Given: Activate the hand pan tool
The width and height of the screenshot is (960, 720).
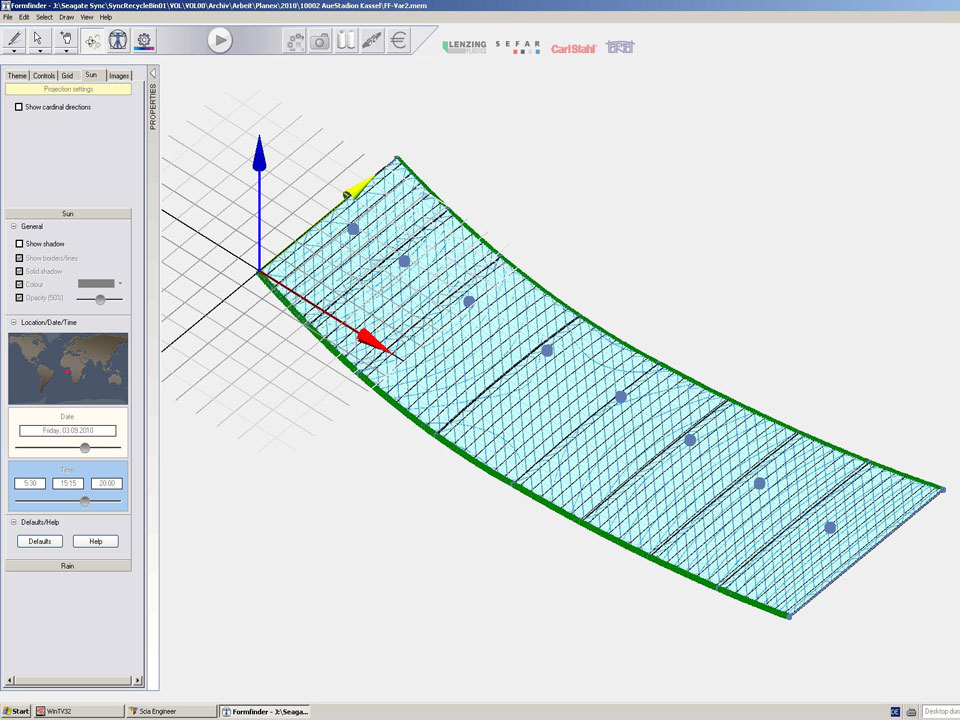Looking at the screenshot, I should coord(67,38).
